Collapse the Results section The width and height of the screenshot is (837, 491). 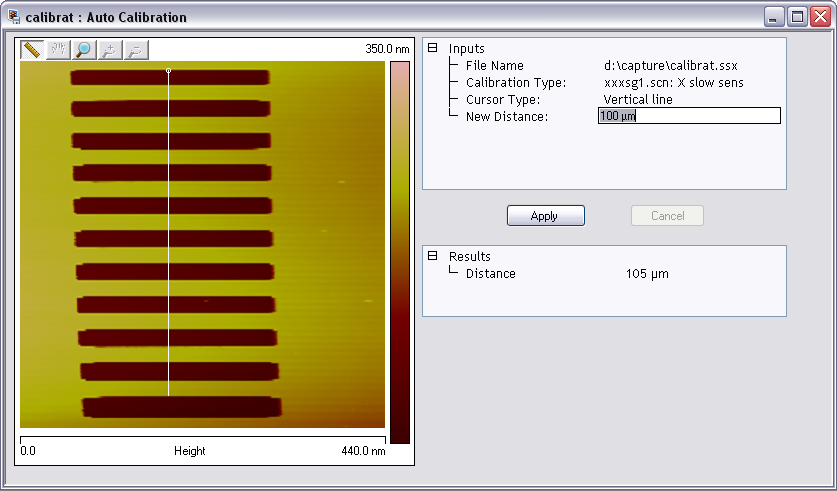point(433,256)
